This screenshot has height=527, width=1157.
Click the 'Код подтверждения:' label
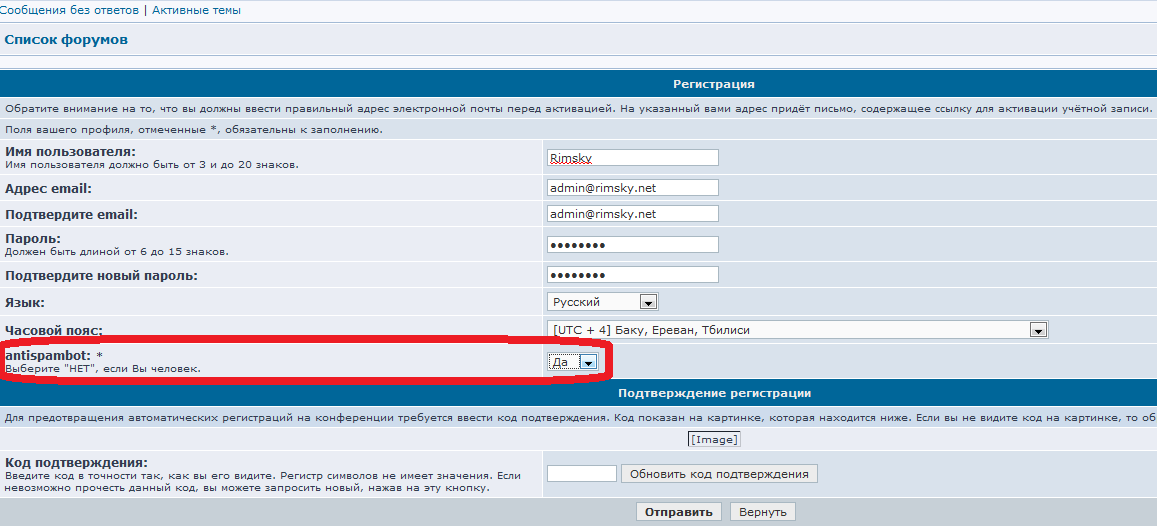tap(76, 462)
